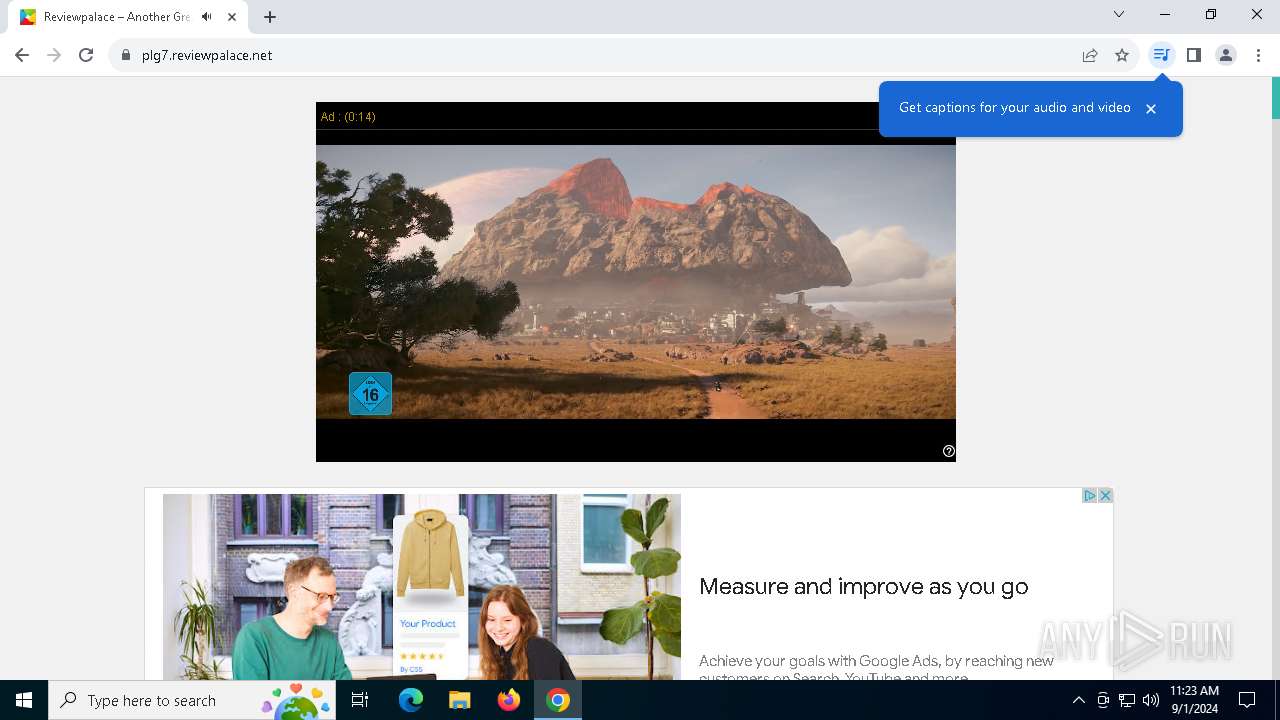Open File Explorer from the taskbar
This screenshot has height=720, width=1280.
460,700
